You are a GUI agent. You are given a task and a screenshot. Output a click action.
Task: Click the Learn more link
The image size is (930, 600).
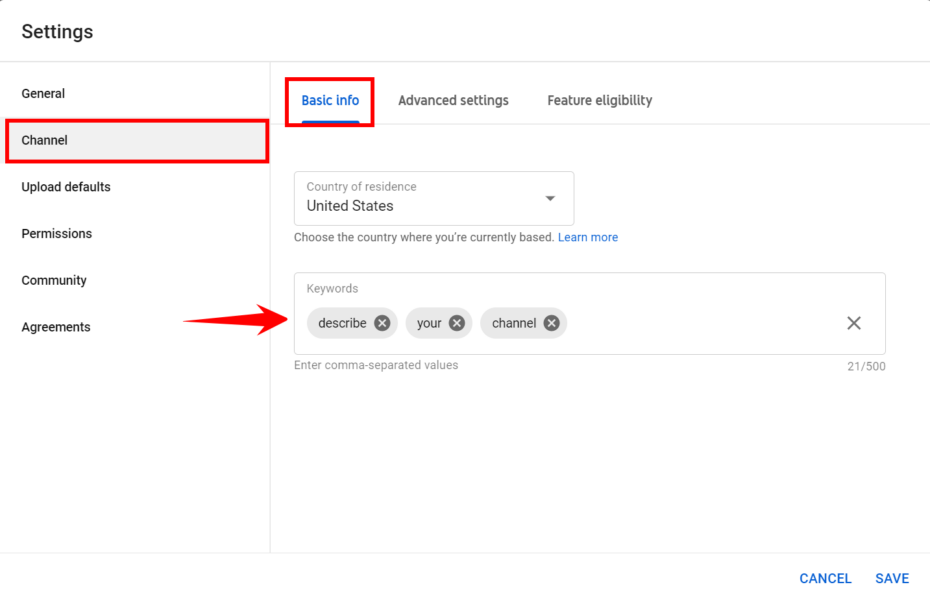click(x=588, y=237)
